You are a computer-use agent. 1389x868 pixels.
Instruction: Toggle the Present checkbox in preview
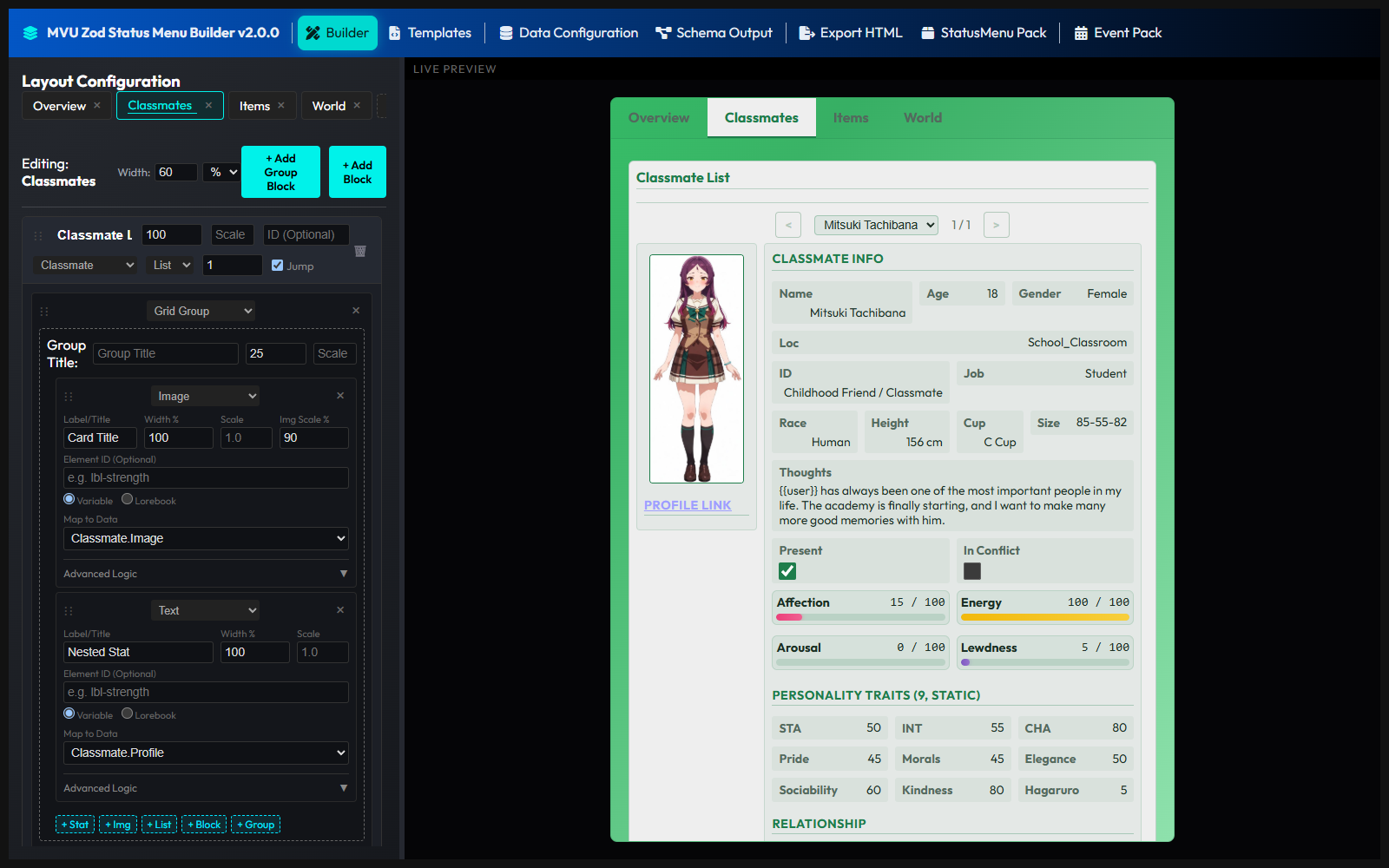(x=787, y=571)
